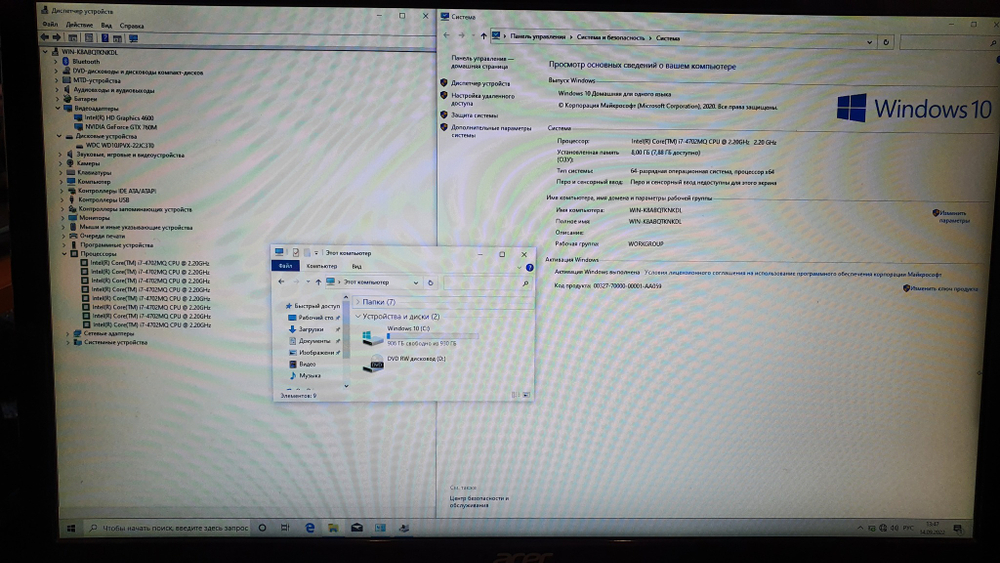Expand the Батареи category
The height and width of the screenshot is (563, 1000).
(57, 99)
